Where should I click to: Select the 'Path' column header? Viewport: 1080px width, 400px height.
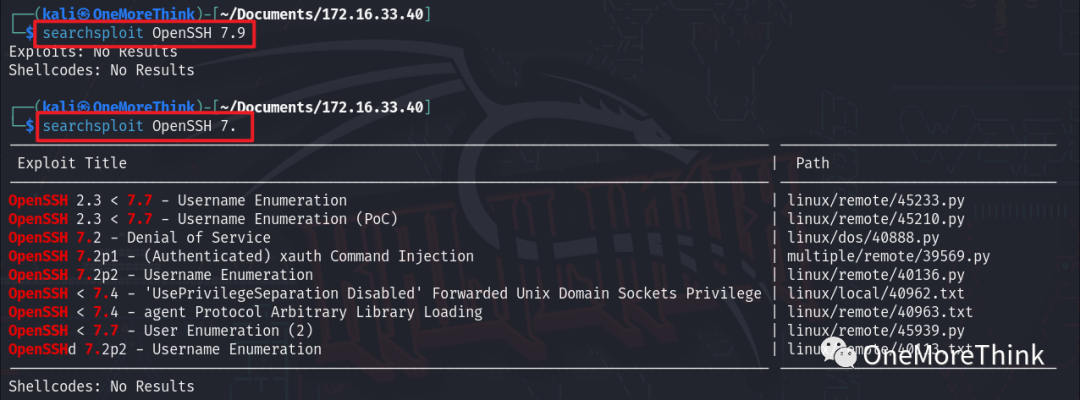[x=813, y=164]
